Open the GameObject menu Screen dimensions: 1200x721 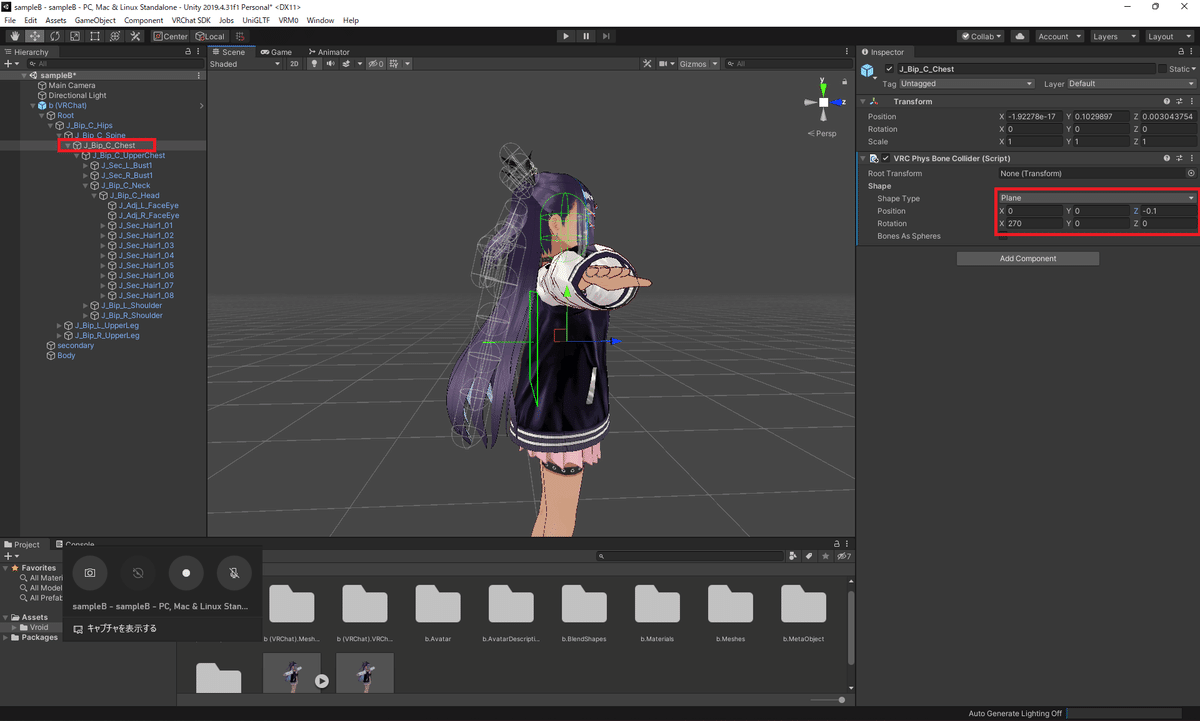click(95, 20)
